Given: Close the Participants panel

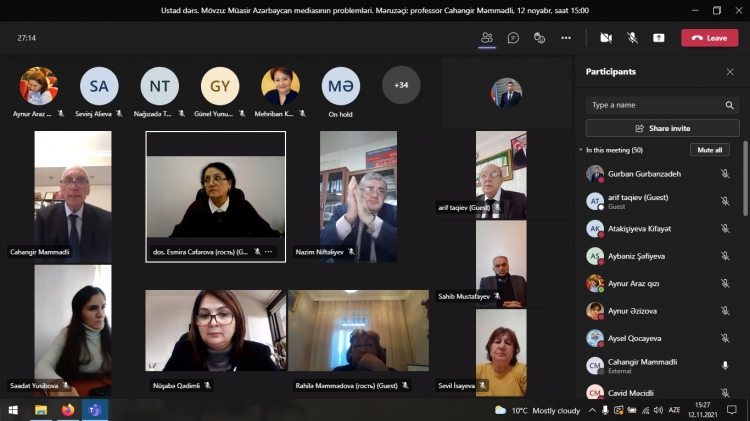Looking at the screenshot, I should [730, 72].
